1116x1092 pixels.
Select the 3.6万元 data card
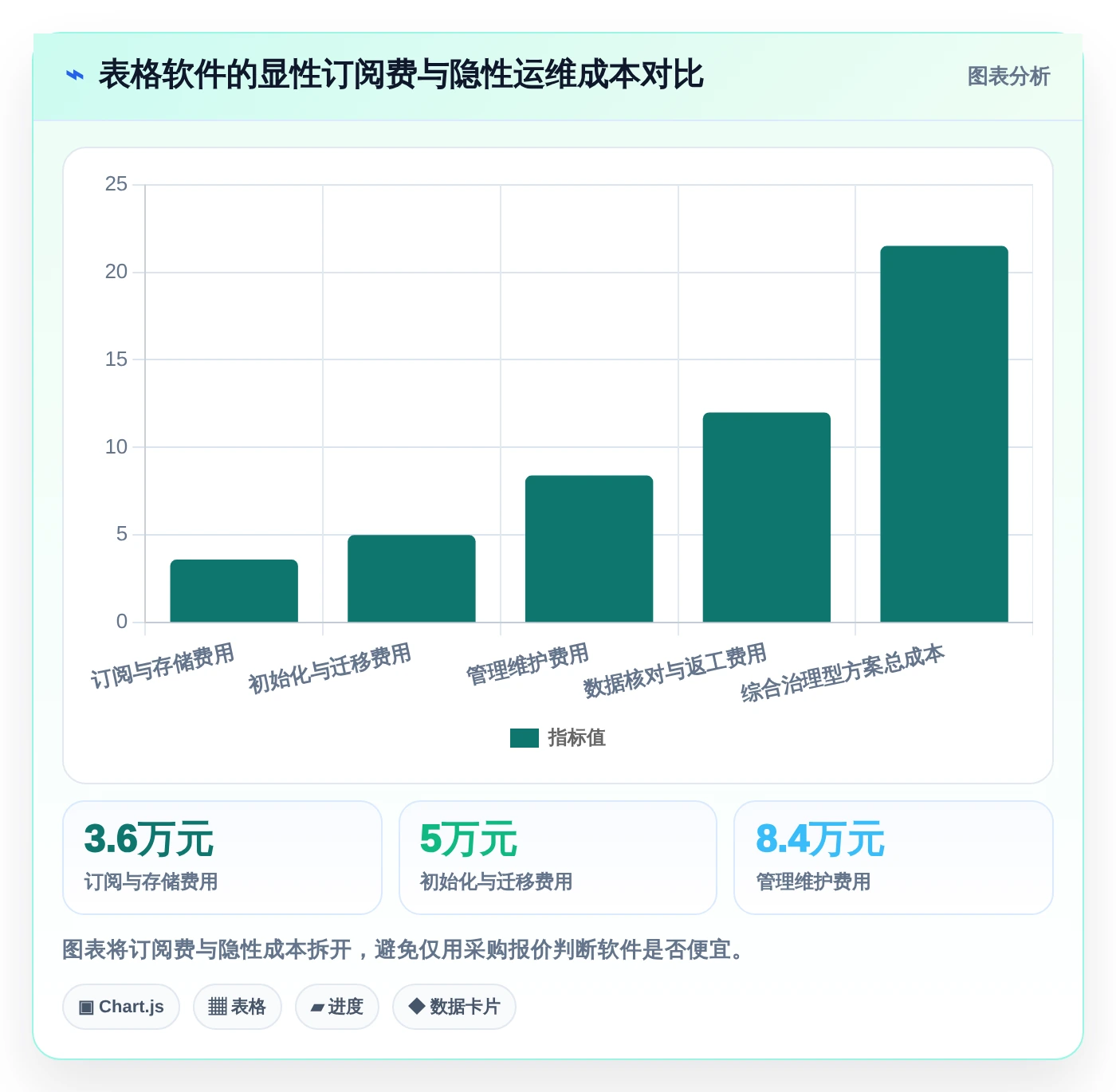[222, 858]
